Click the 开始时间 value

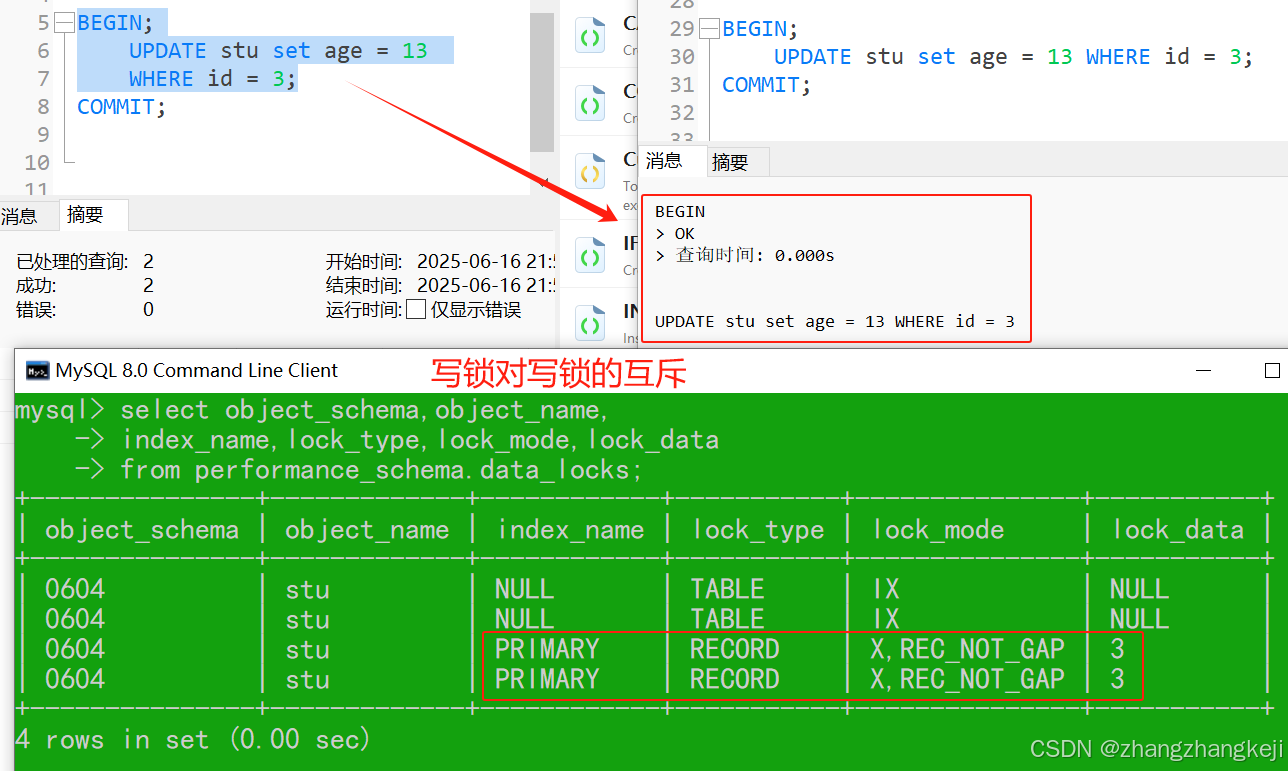coord(486,261)
